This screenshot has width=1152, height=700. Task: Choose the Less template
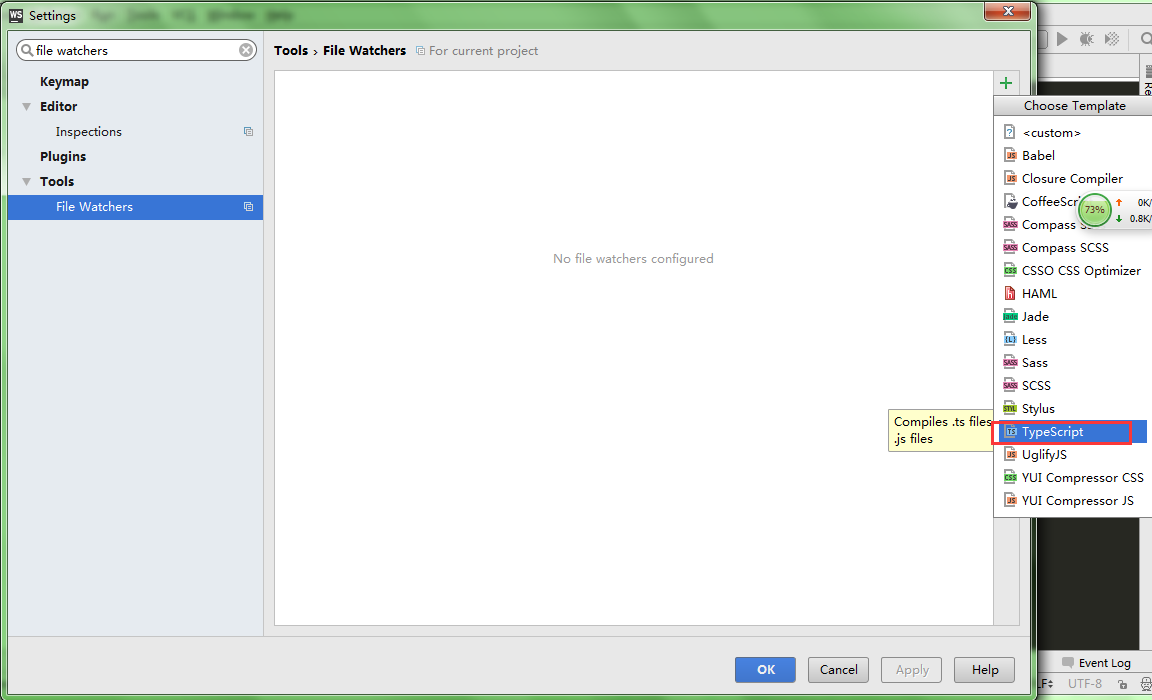[x=1073, y=339]
